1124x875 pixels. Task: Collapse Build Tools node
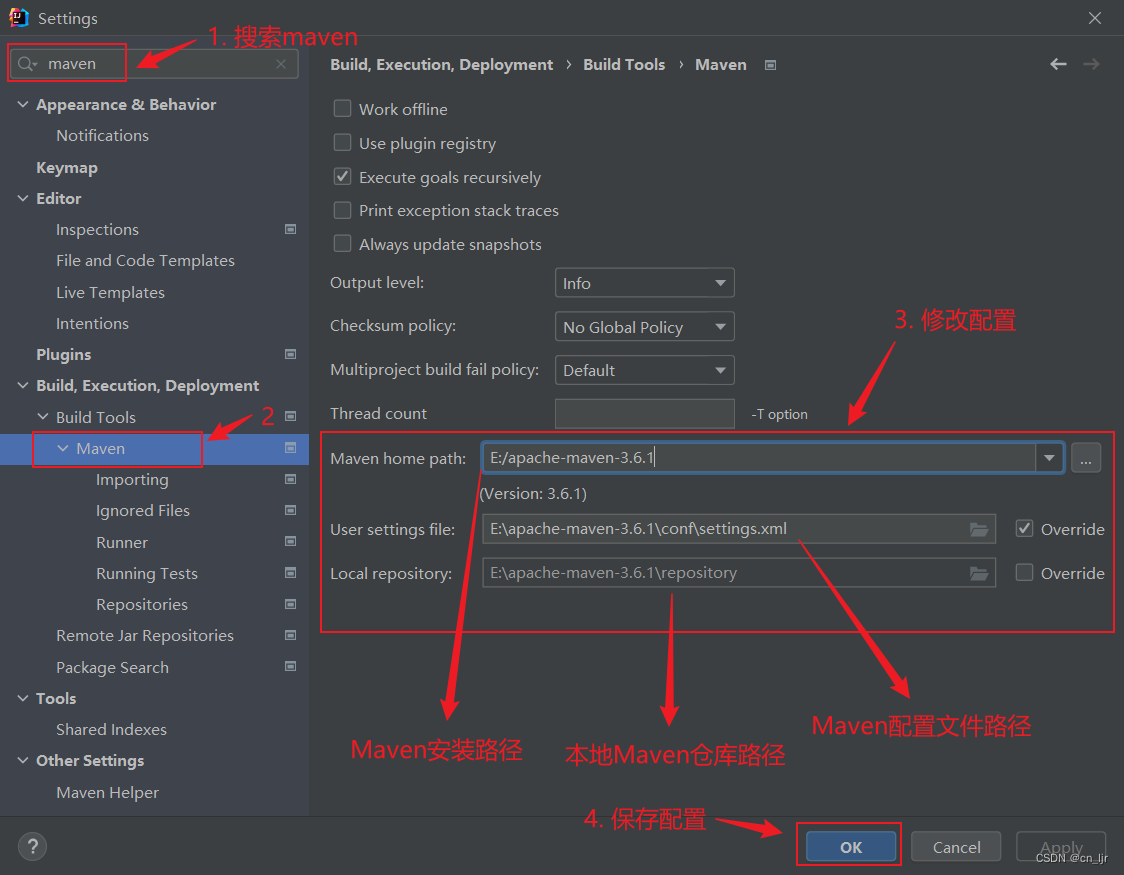[43, 416]
